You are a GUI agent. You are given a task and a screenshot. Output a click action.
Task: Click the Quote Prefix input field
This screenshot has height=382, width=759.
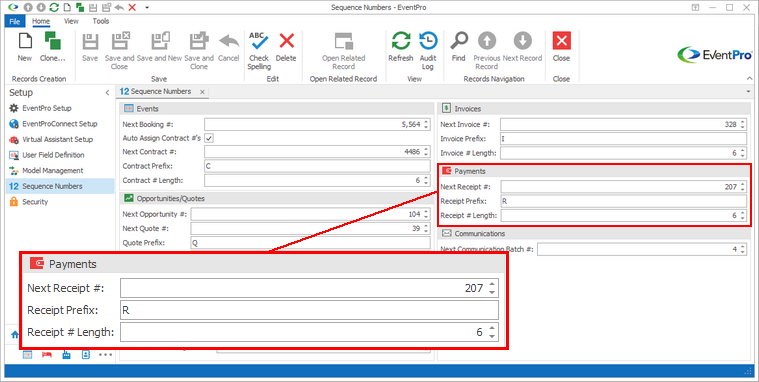coord(310,243)
